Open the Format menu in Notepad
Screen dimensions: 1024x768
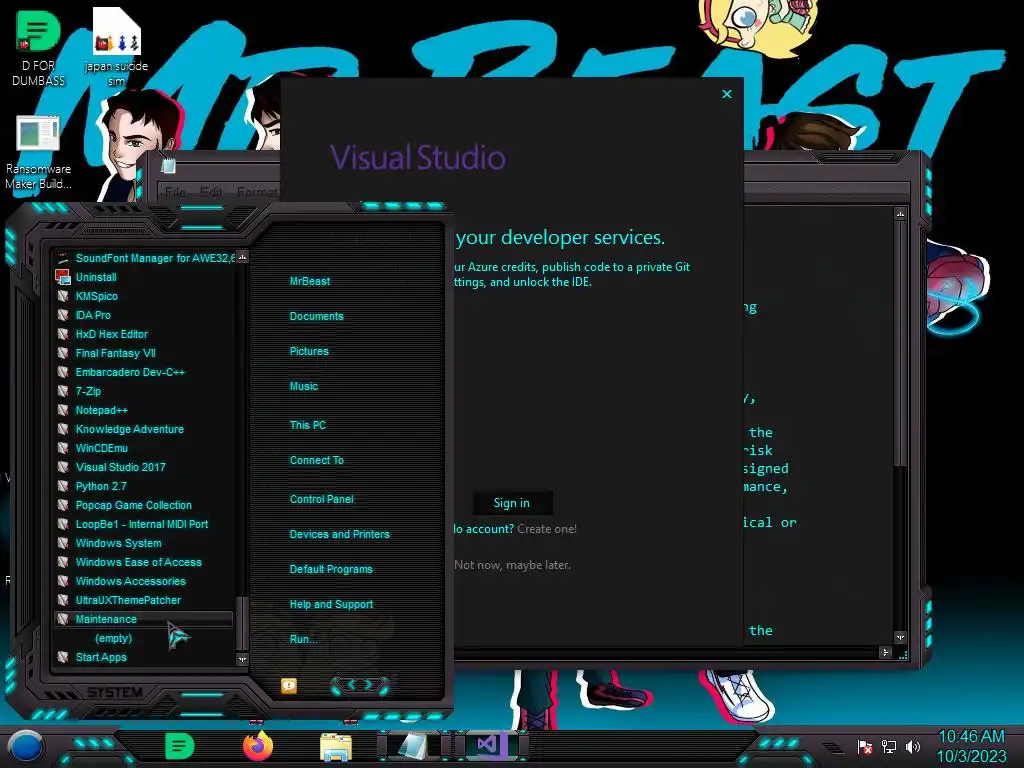pyautogui.click(x=257, y=192)
